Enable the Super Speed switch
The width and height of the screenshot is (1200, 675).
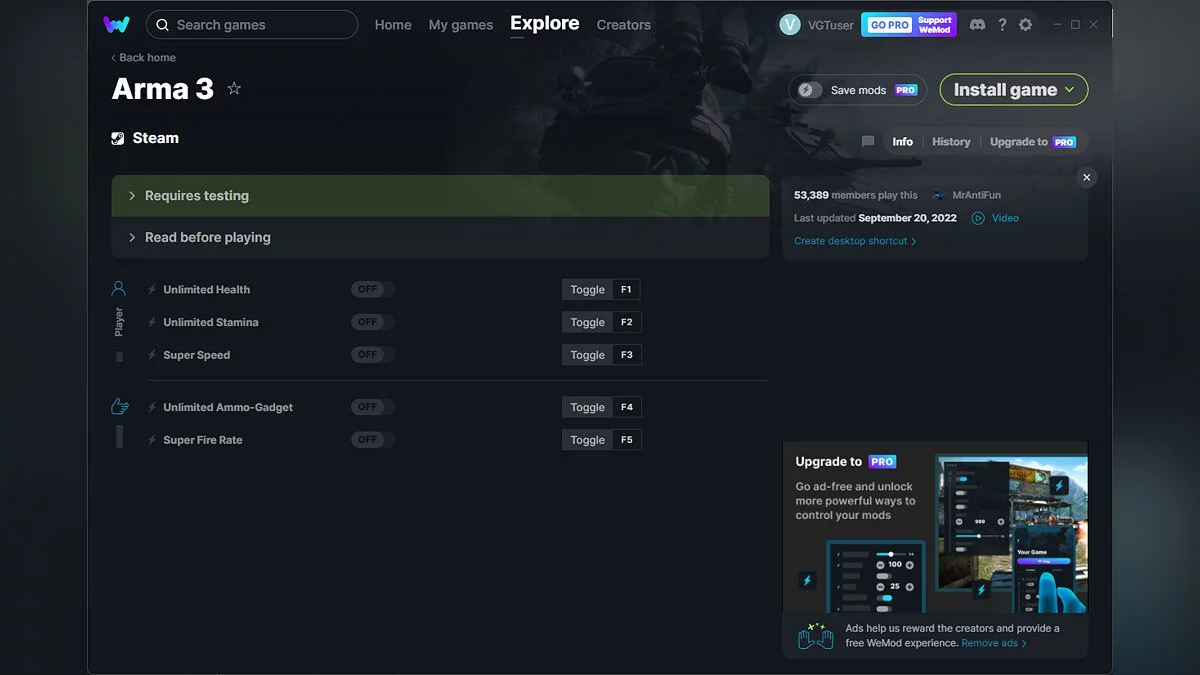tap(372, 355)
